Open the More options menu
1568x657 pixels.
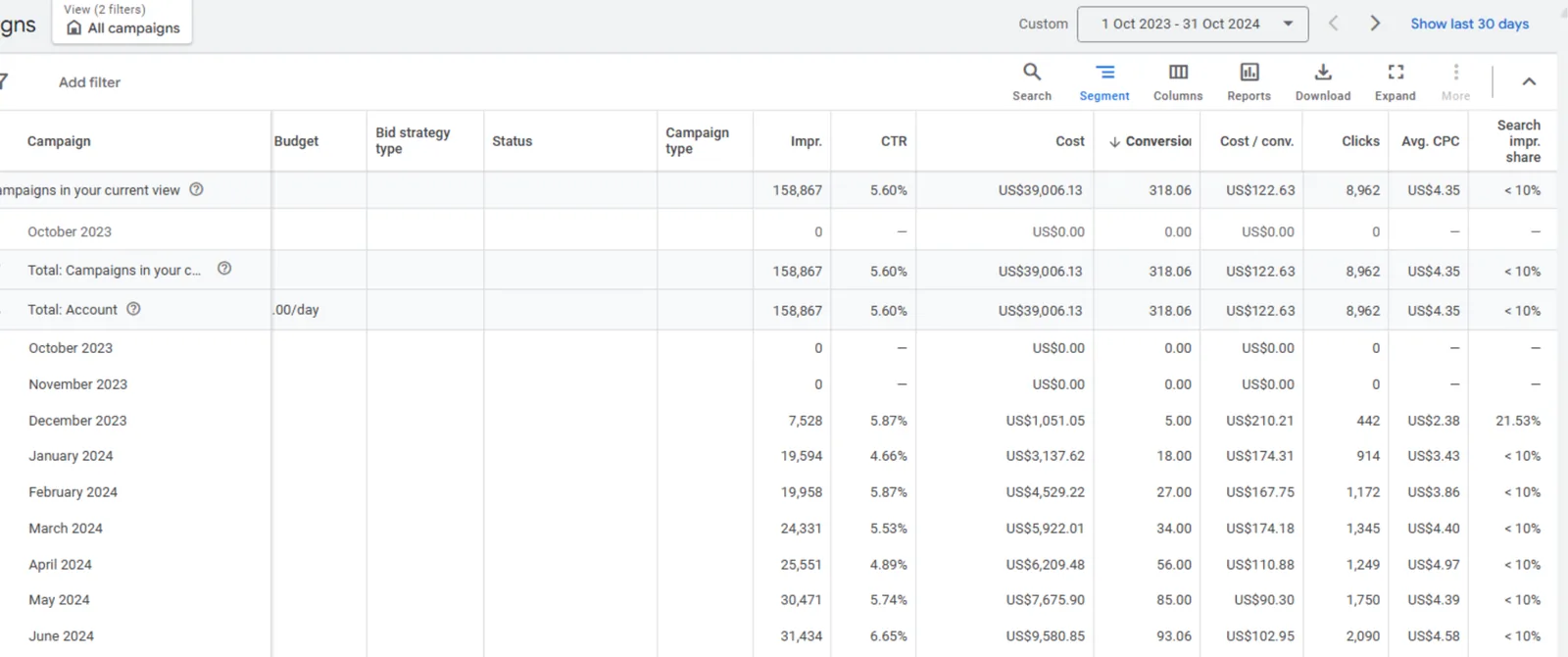(x=1455, y=81)
